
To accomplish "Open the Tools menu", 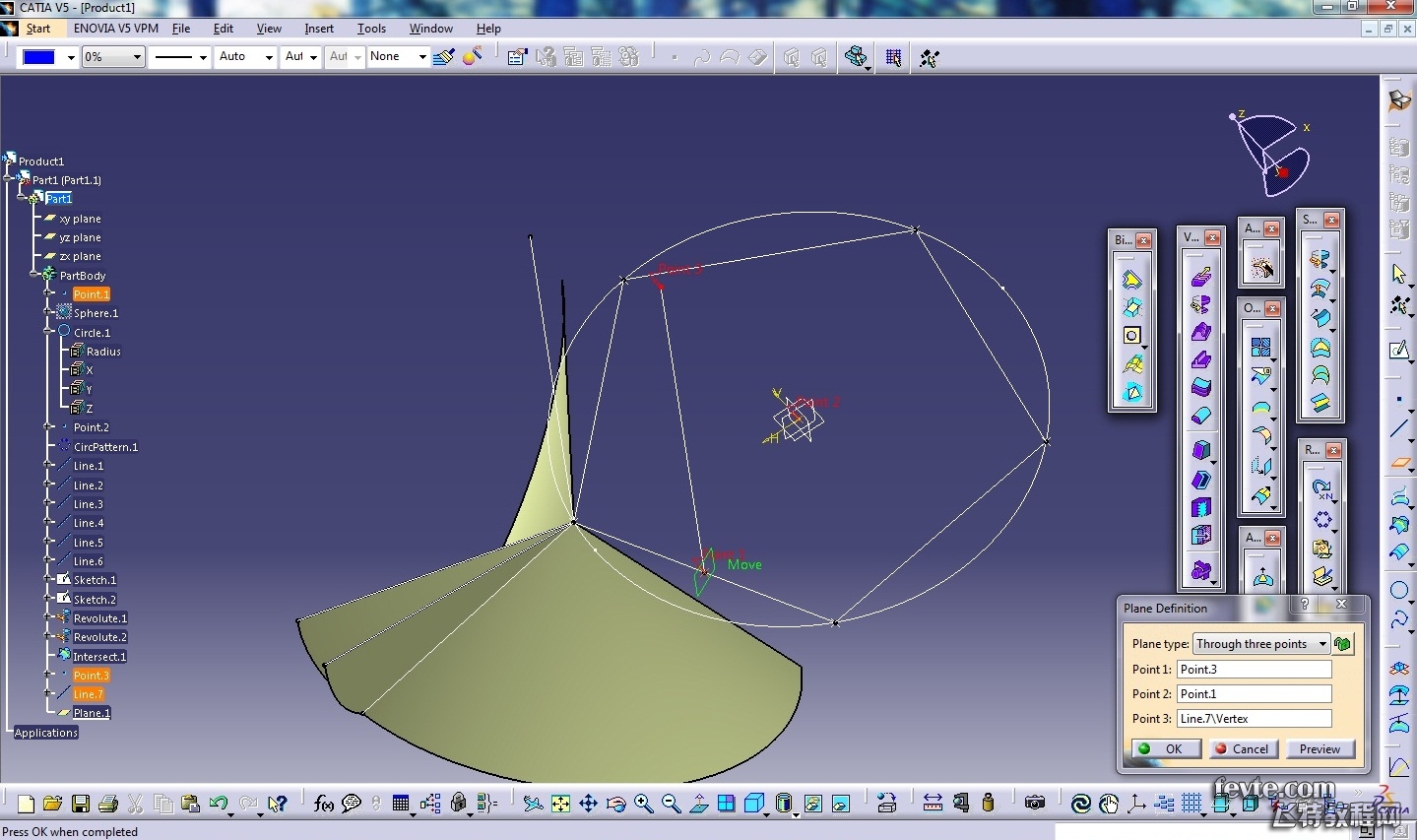I will pyautogui.click(x=371, y=29).
